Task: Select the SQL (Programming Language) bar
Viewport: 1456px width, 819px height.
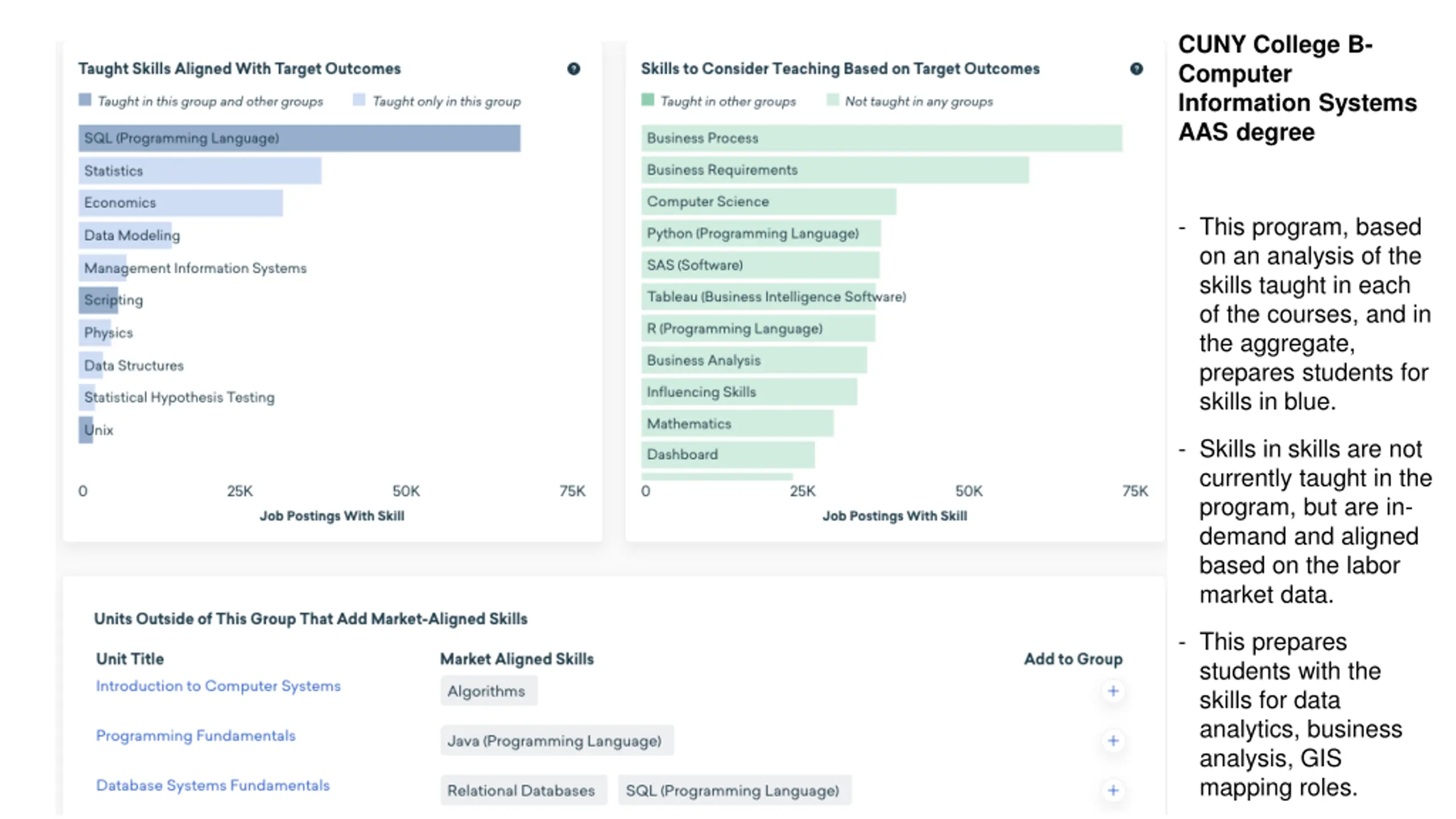Action: 299,138
